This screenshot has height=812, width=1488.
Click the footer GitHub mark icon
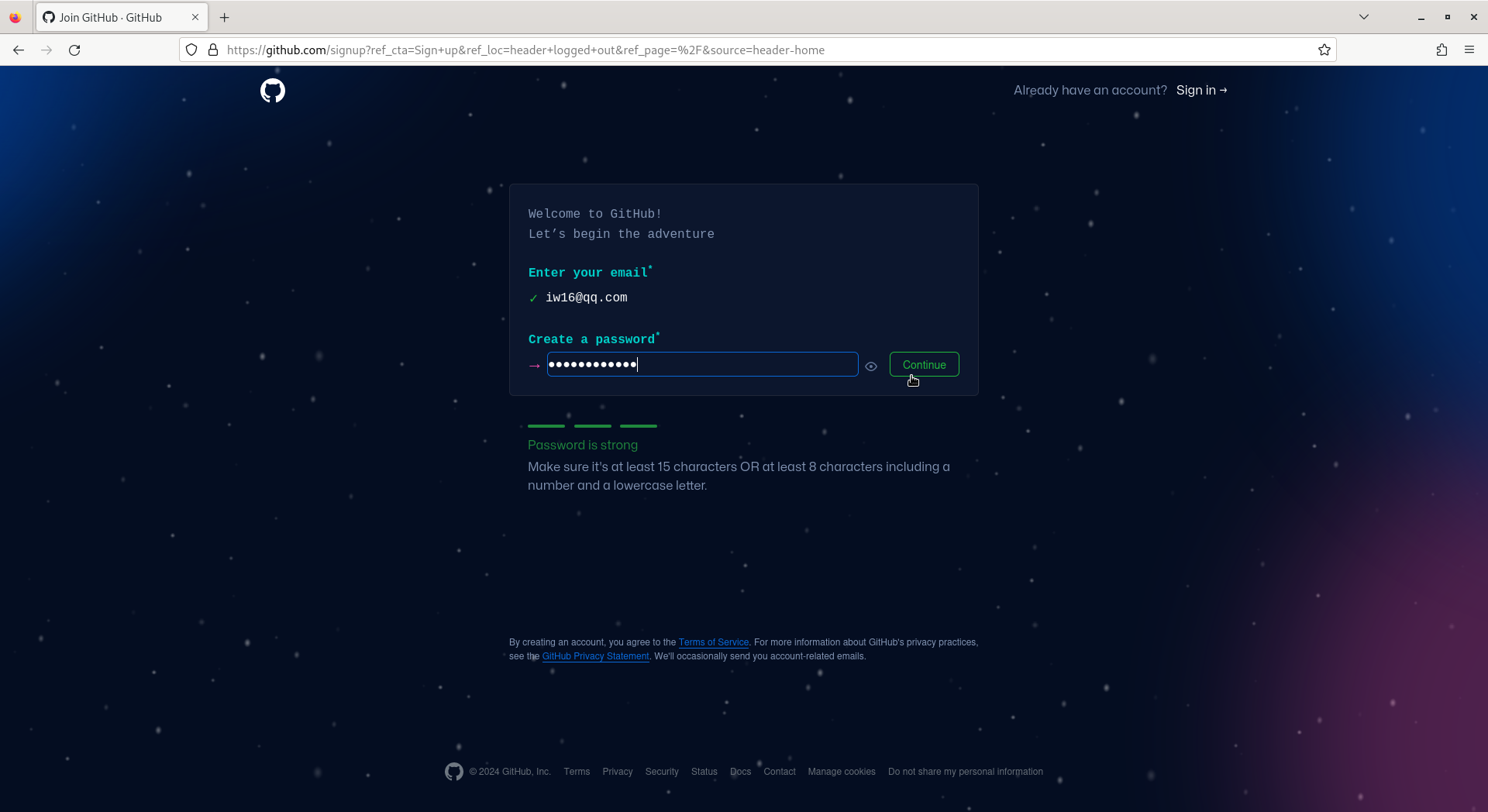(x=454, y=772)
